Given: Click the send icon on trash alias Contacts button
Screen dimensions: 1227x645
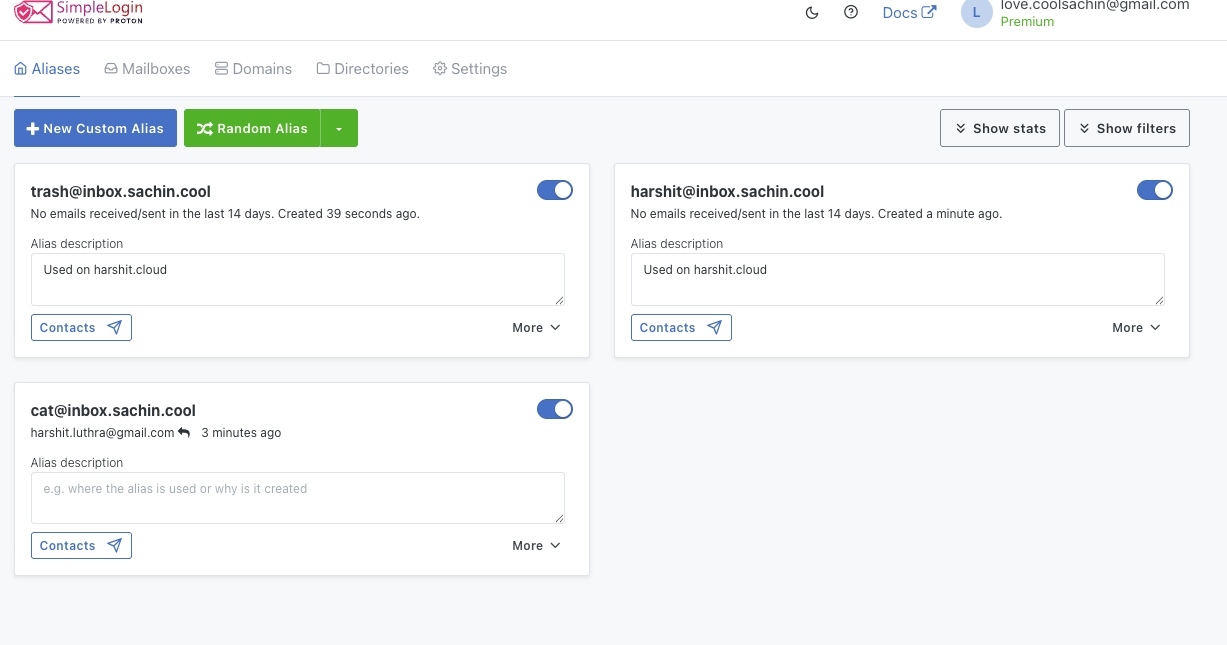Looking at the screenshot, I should pyautogui.click(x=114, y=327).
